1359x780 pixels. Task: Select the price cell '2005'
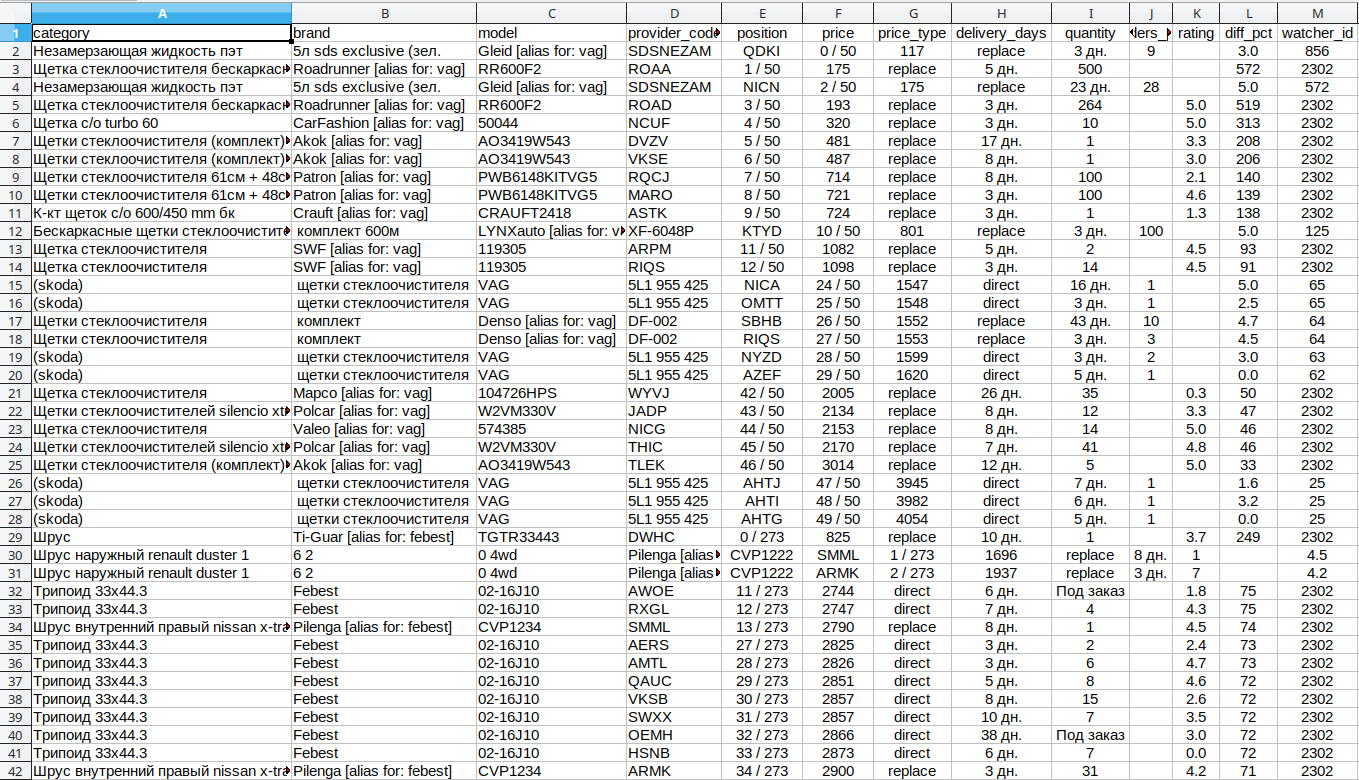pos(838,393)
